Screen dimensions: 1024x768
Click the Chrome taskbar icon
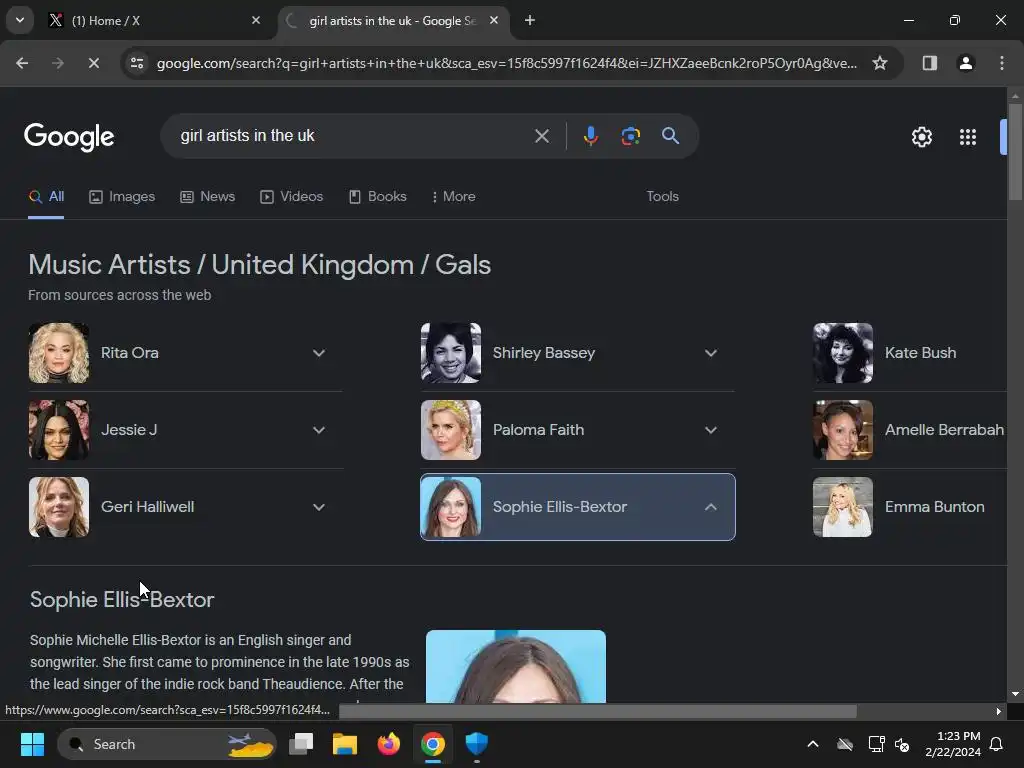coord(432,744)
